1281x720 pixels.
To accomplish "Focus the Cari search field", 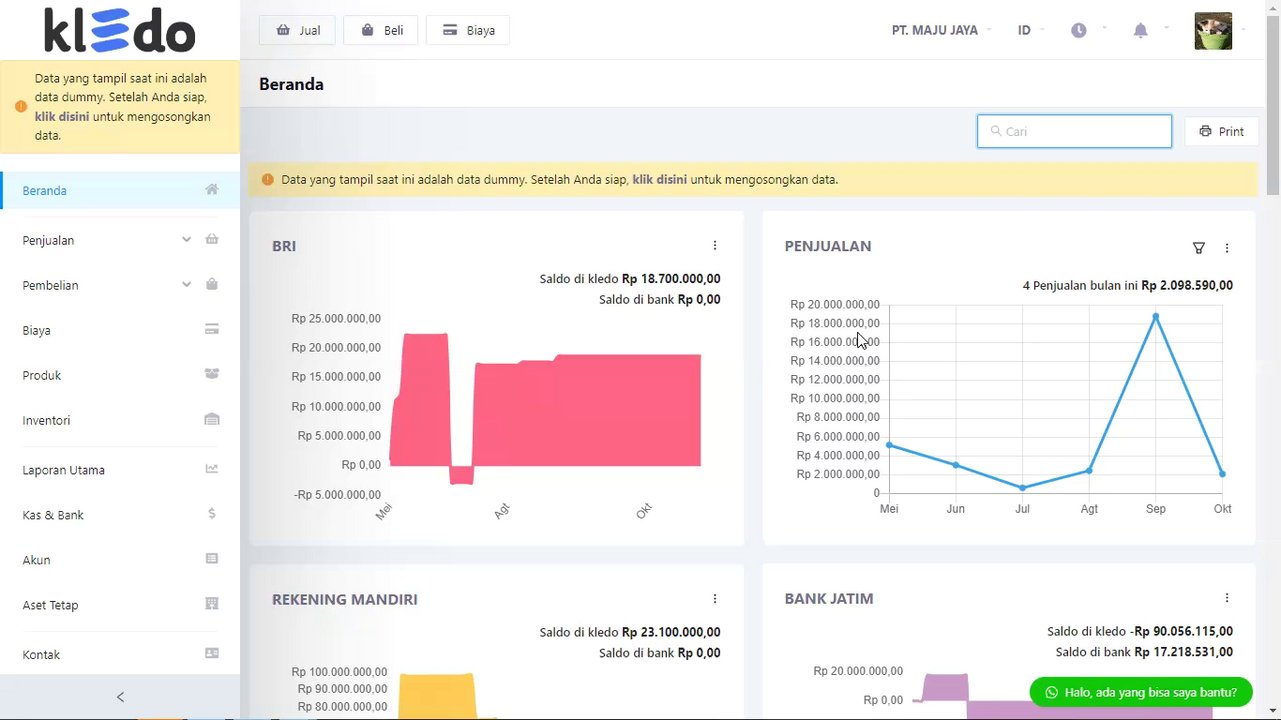I will pyautogui.click(x=1074, y=131).
